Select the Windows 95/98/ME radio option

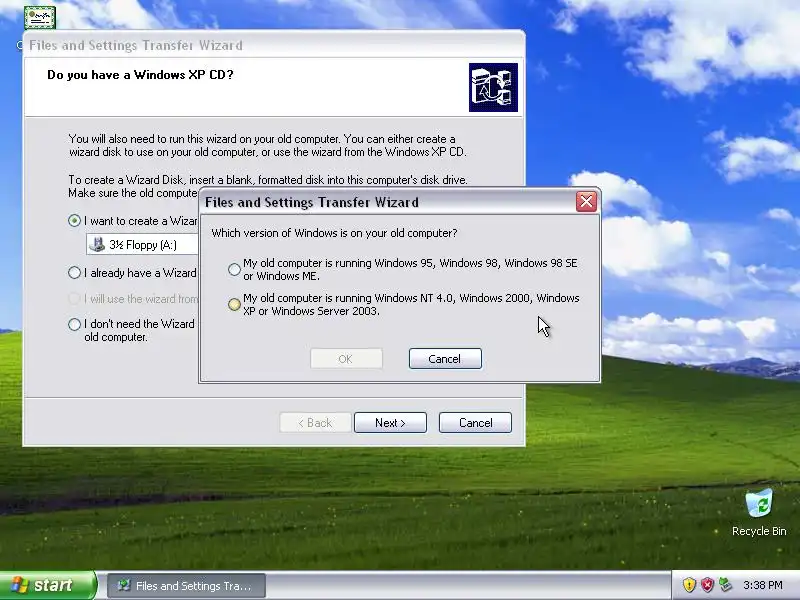(234, 269)
